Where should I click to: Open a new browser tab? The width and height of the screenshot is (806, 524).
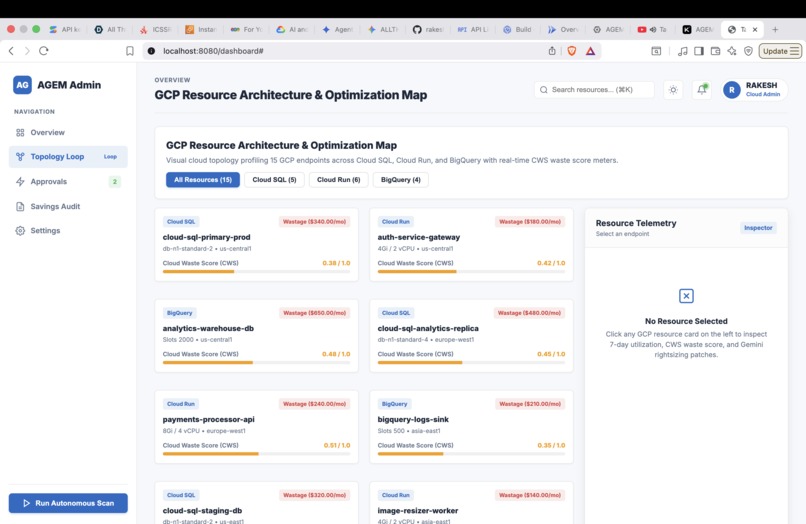click(x=775, y=29)
